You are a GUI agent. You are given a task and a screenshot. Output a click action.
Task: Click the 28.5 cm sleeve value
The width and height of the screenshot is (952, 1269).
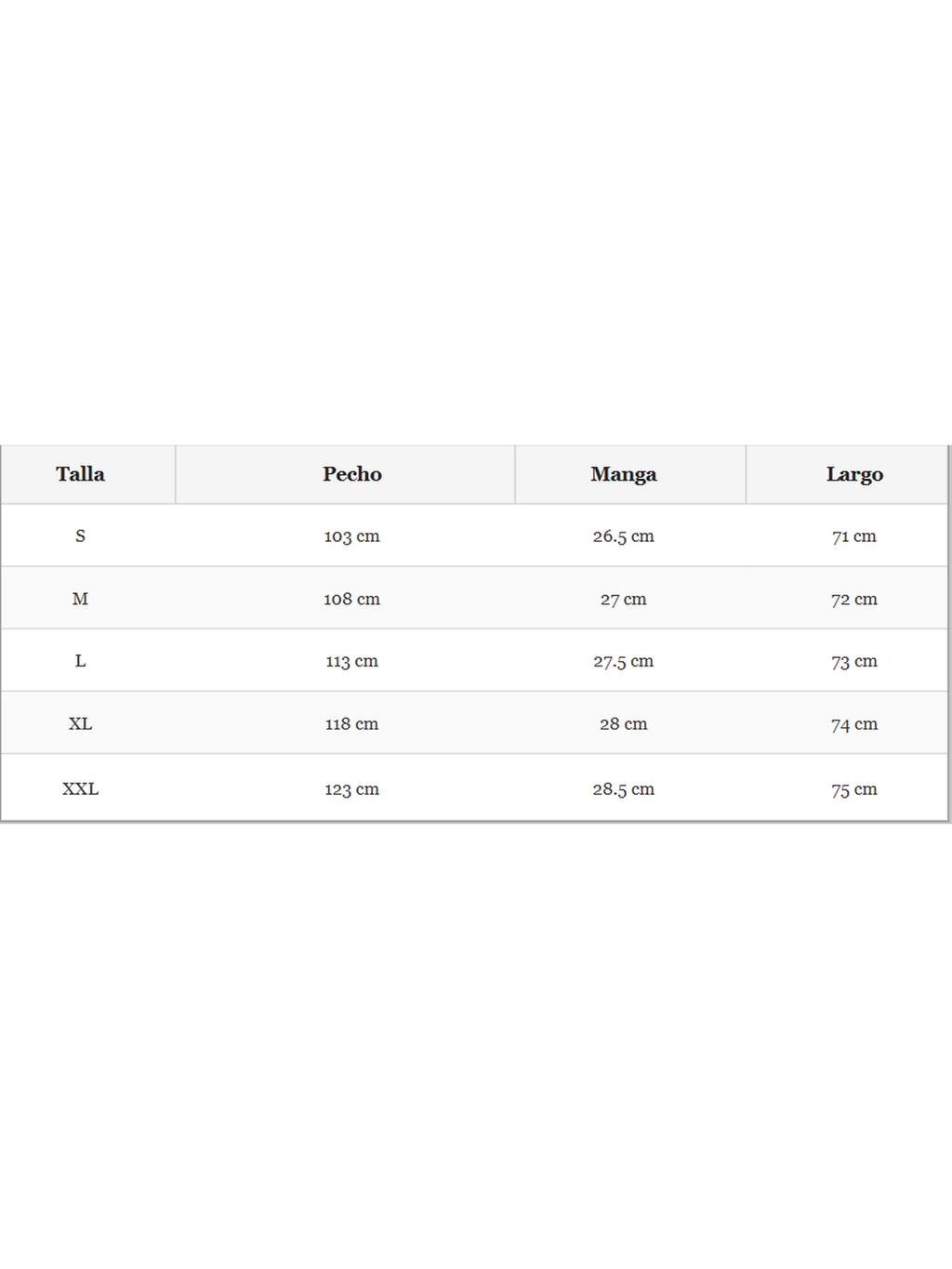623,788
